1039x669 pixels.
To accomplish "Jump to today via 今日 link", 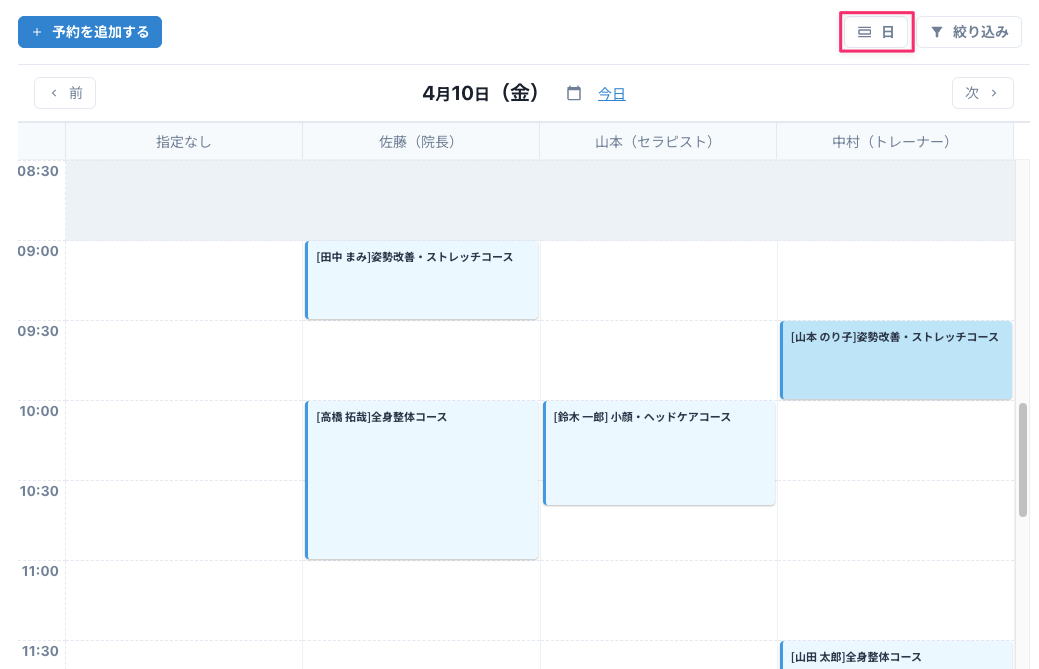I will pyautogui.click(x=611, y=94).
